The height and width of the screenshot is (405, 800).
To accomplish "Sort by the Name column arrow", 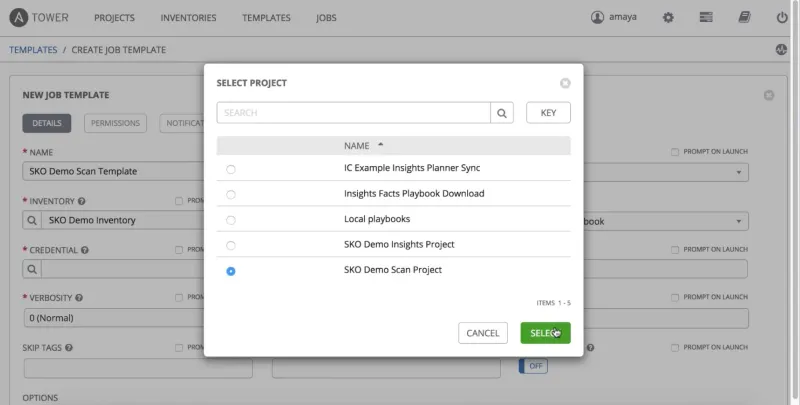I will (381, 145).
